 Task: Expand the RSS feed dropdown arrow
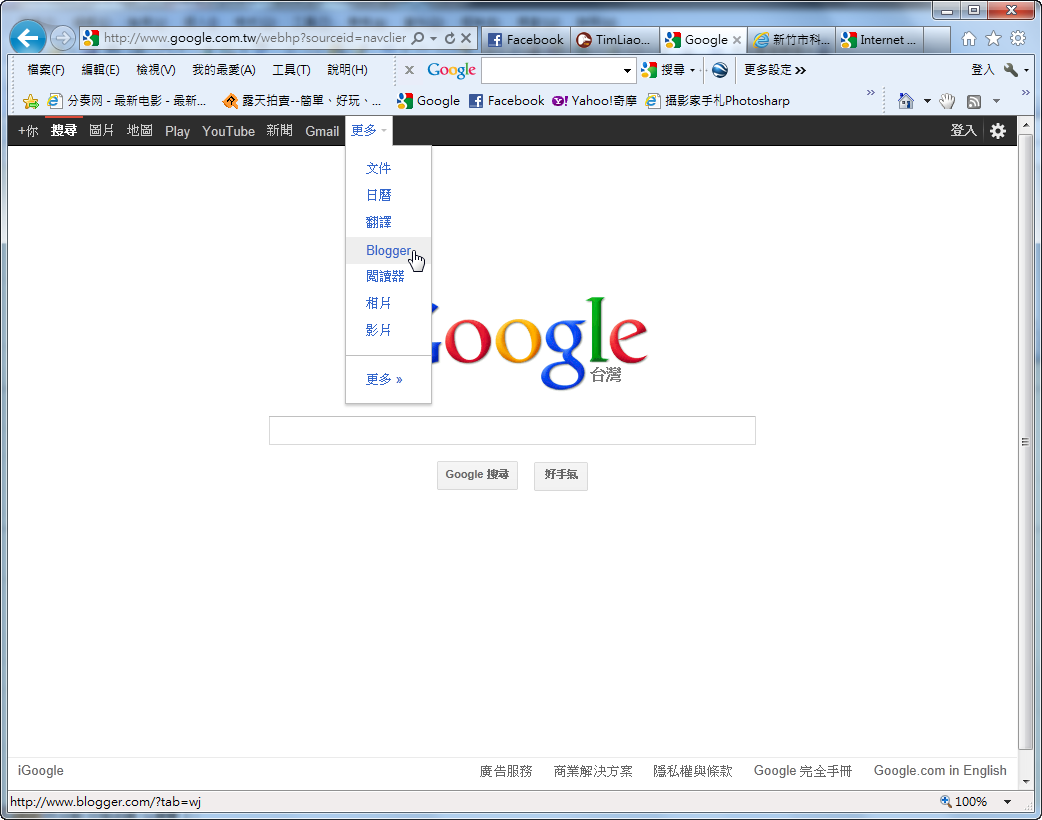point(996,102)
